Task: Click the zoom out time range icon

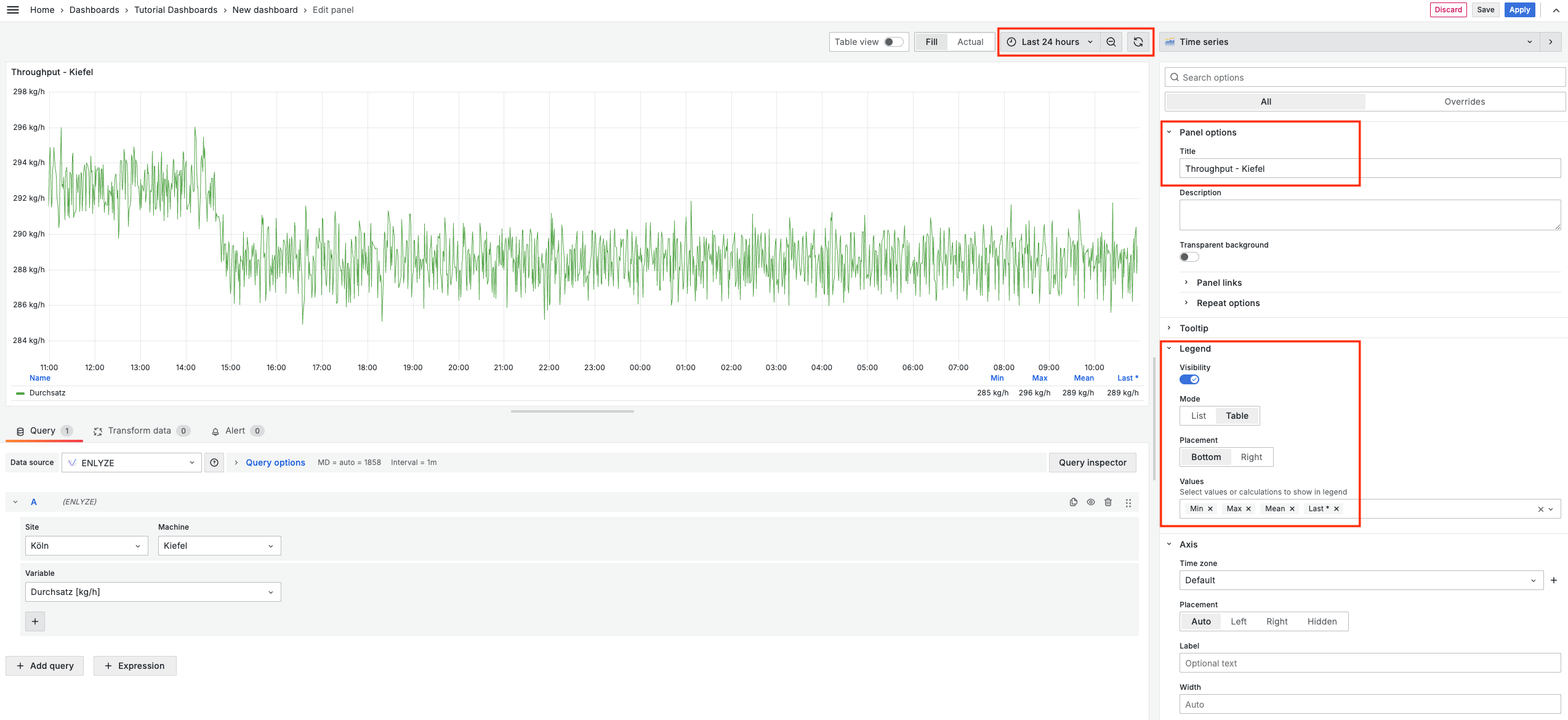Action: [1111, 42]
